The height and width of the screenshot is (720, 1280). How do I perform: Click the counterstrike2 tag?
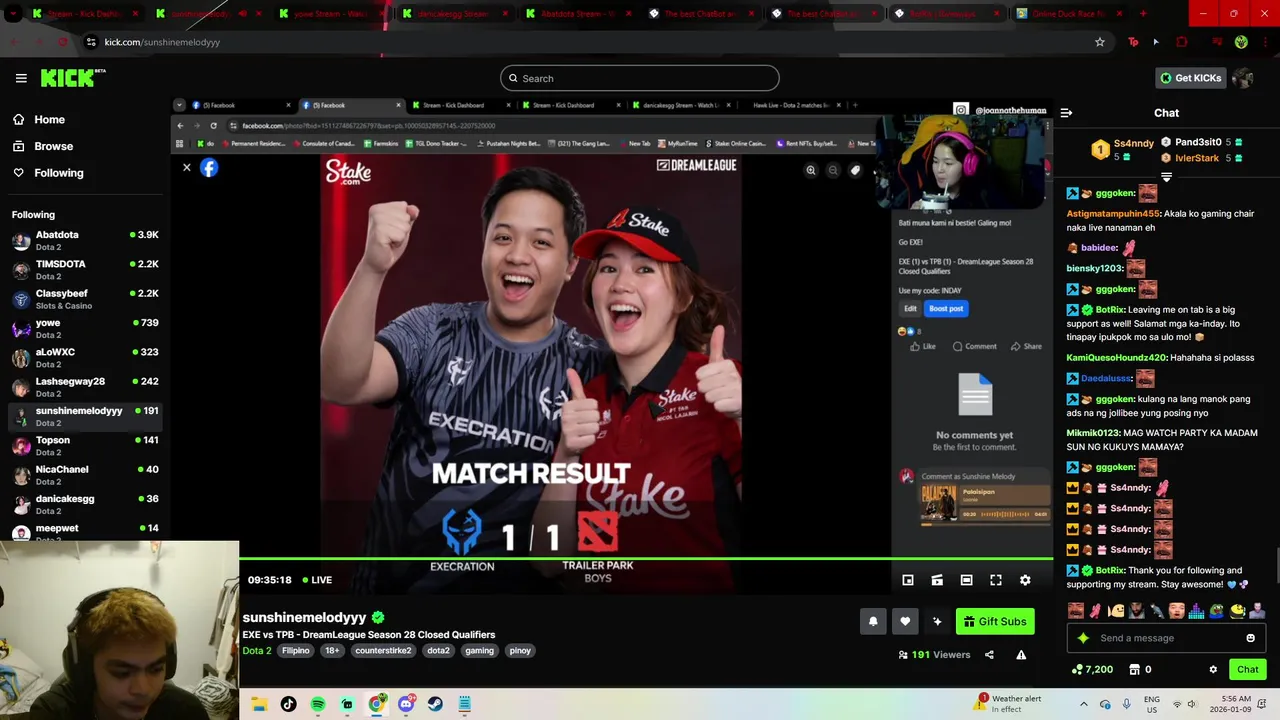(x=383, y=650)
